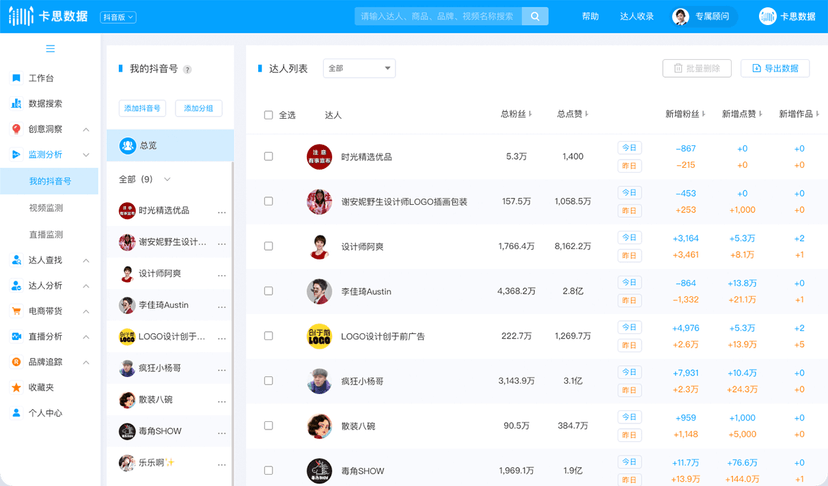Click the 导出数据 button
Image resolution: width=828 pixels, height=486 pixels.
pyautogui.click(x=775, y=68)
